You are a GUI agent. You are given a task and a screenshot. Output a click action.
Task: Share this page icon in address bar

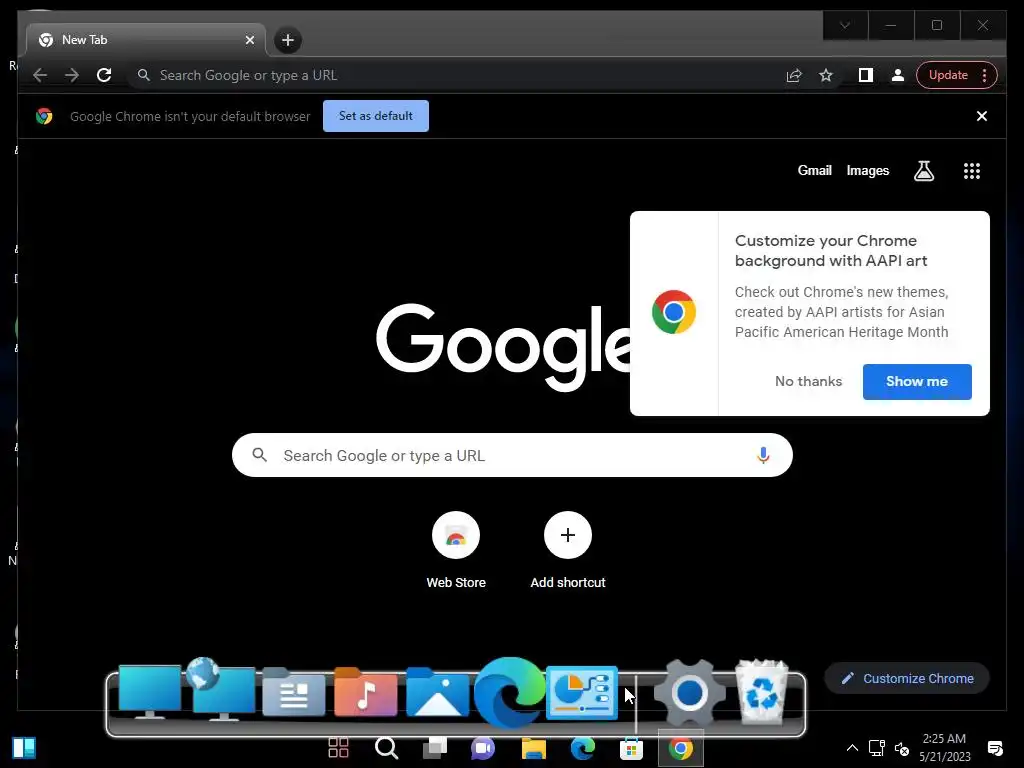tap(794, 75)
